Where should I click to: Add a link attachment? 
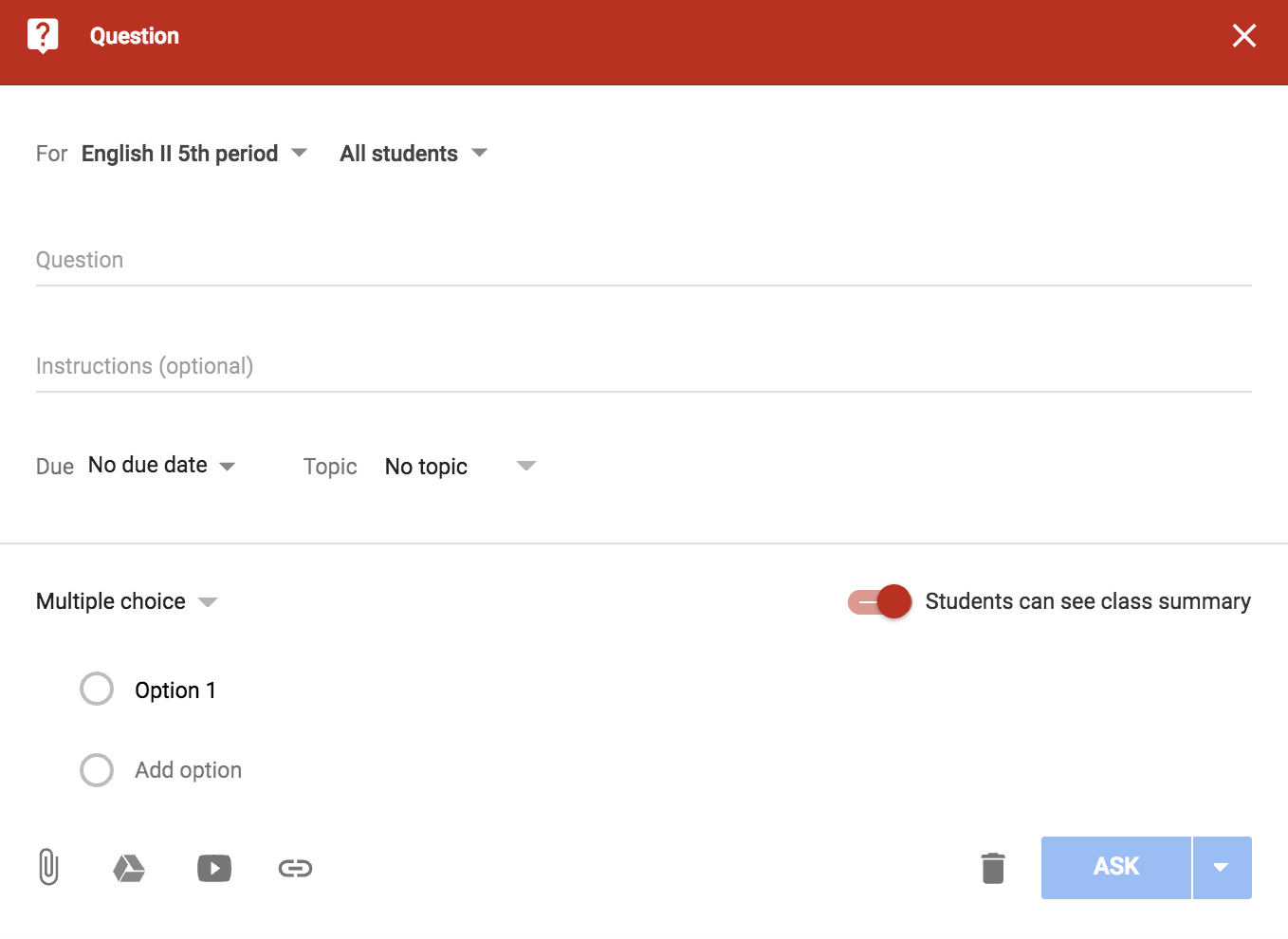295,867
